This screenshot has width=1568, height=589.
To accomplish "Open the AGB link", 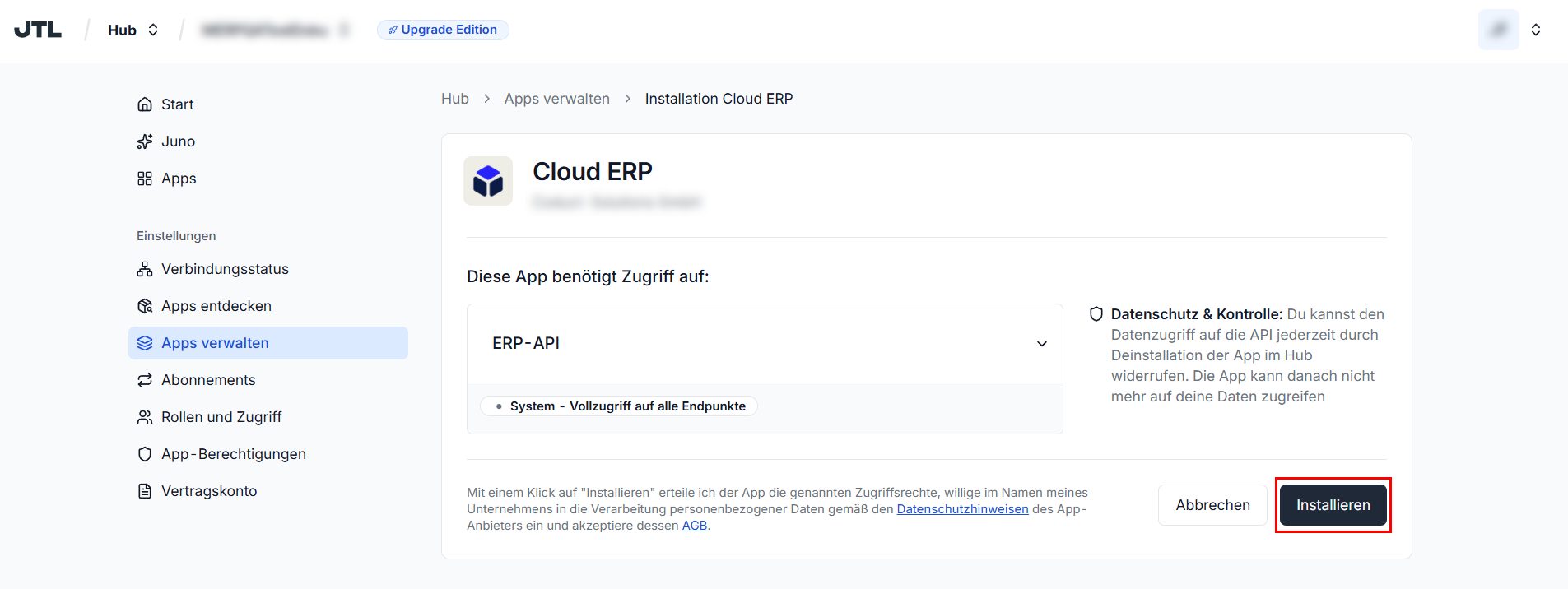I will [x=695, y=526].
